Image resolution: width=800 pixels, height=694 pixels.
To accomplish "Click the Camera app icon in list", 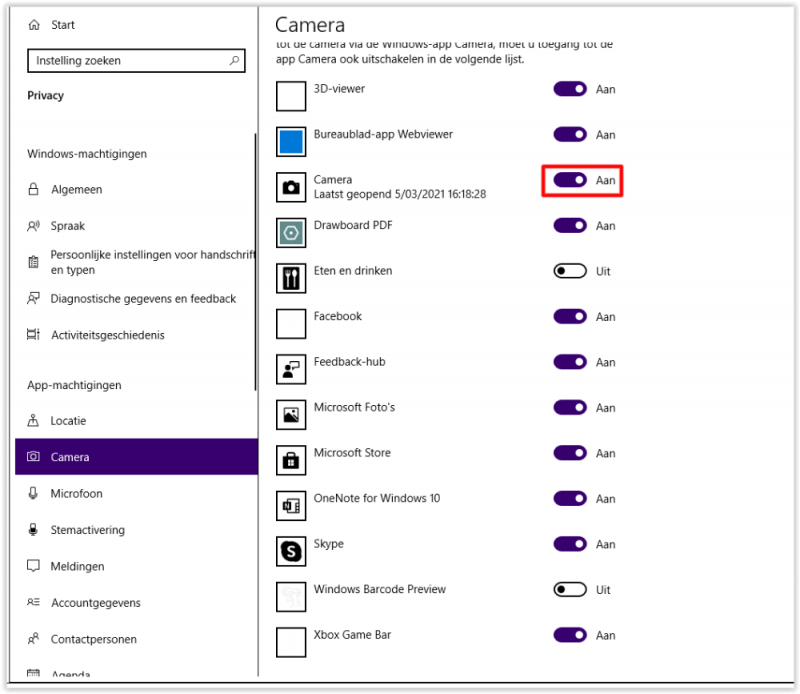I will (x=291, y=187).
